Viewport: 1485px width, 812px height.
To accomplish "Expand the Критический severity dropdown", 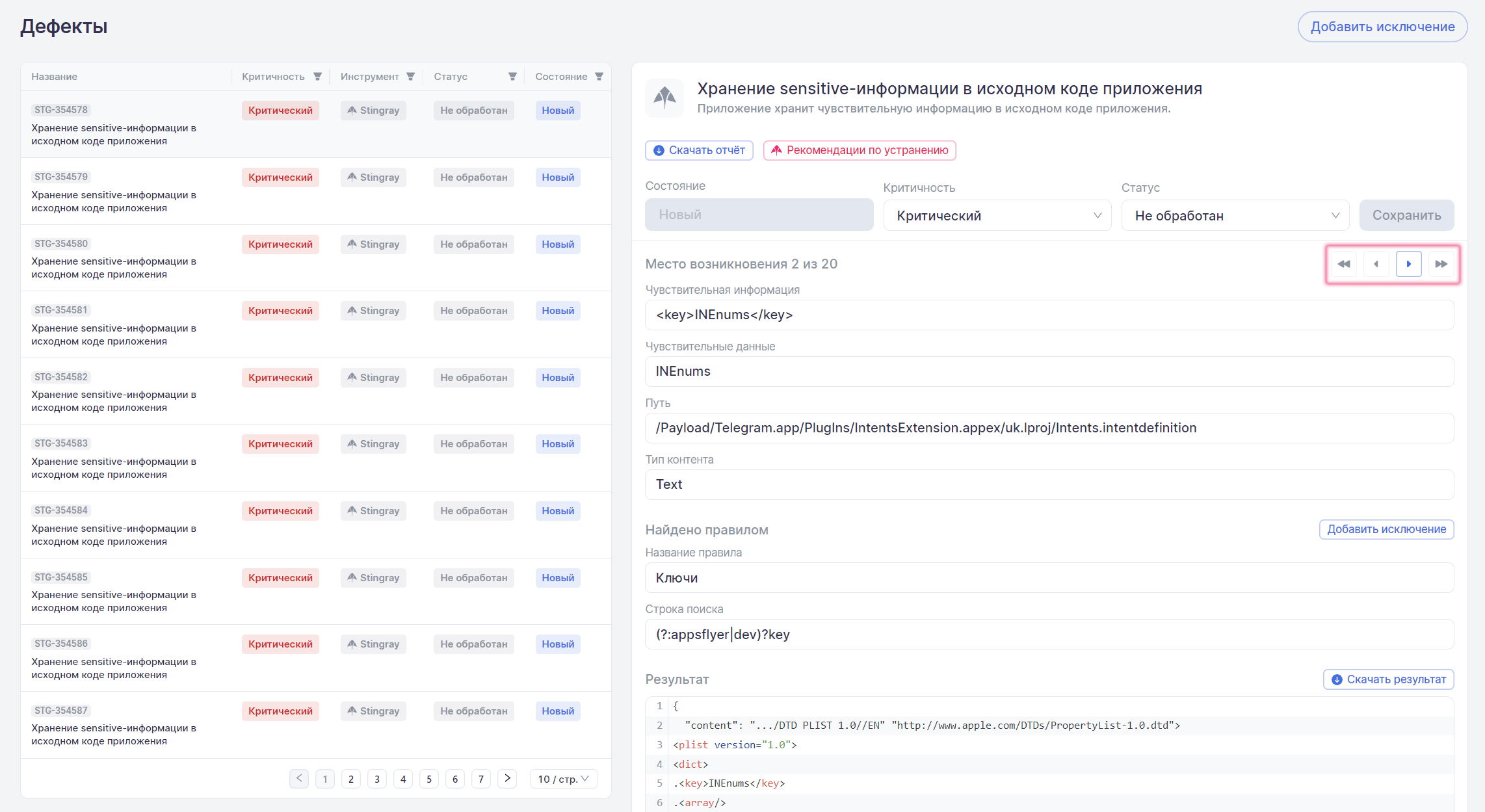I will (997, 215).
